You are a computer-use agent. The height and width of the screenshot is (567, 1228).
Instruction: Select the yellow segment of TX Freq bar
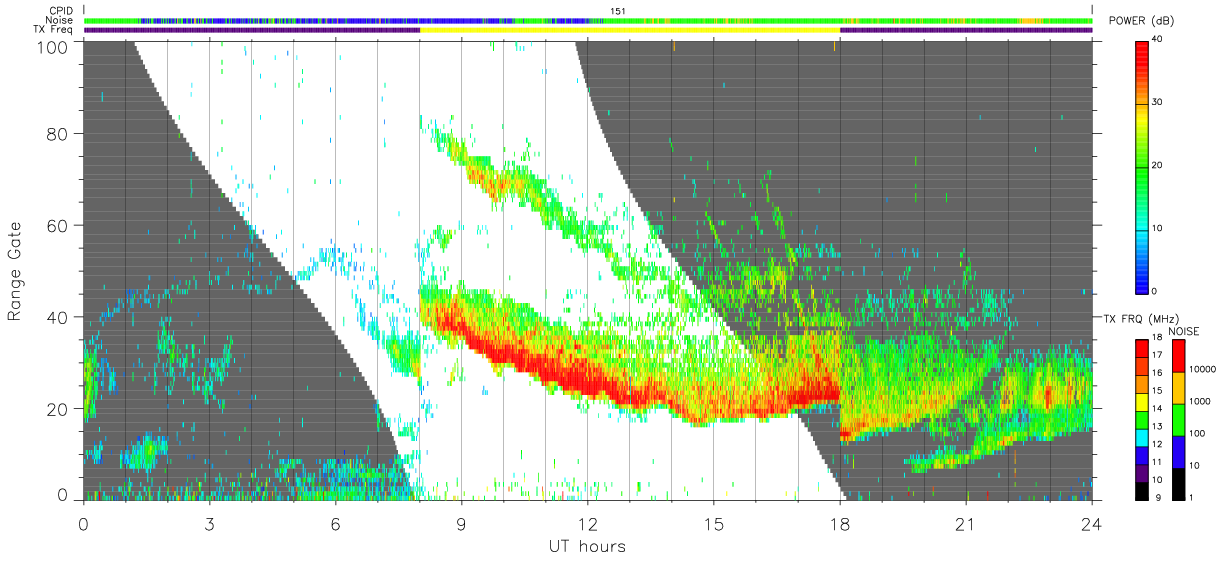click(x=630, y=30)
